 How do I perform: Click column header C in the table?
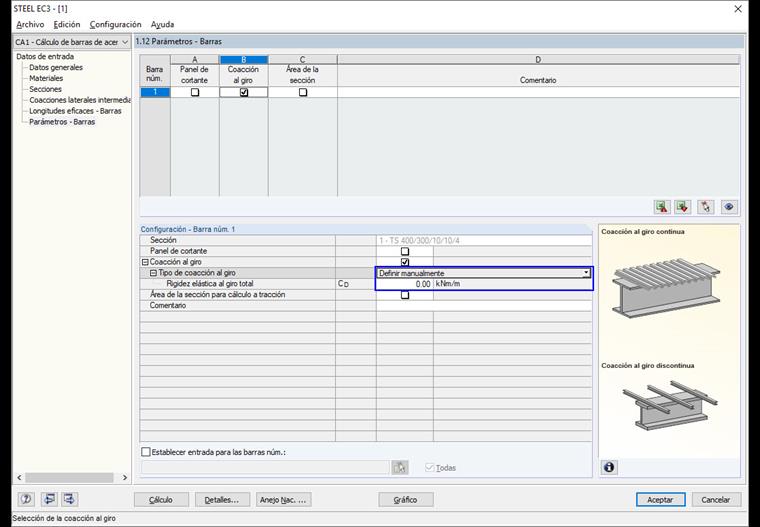302,60
